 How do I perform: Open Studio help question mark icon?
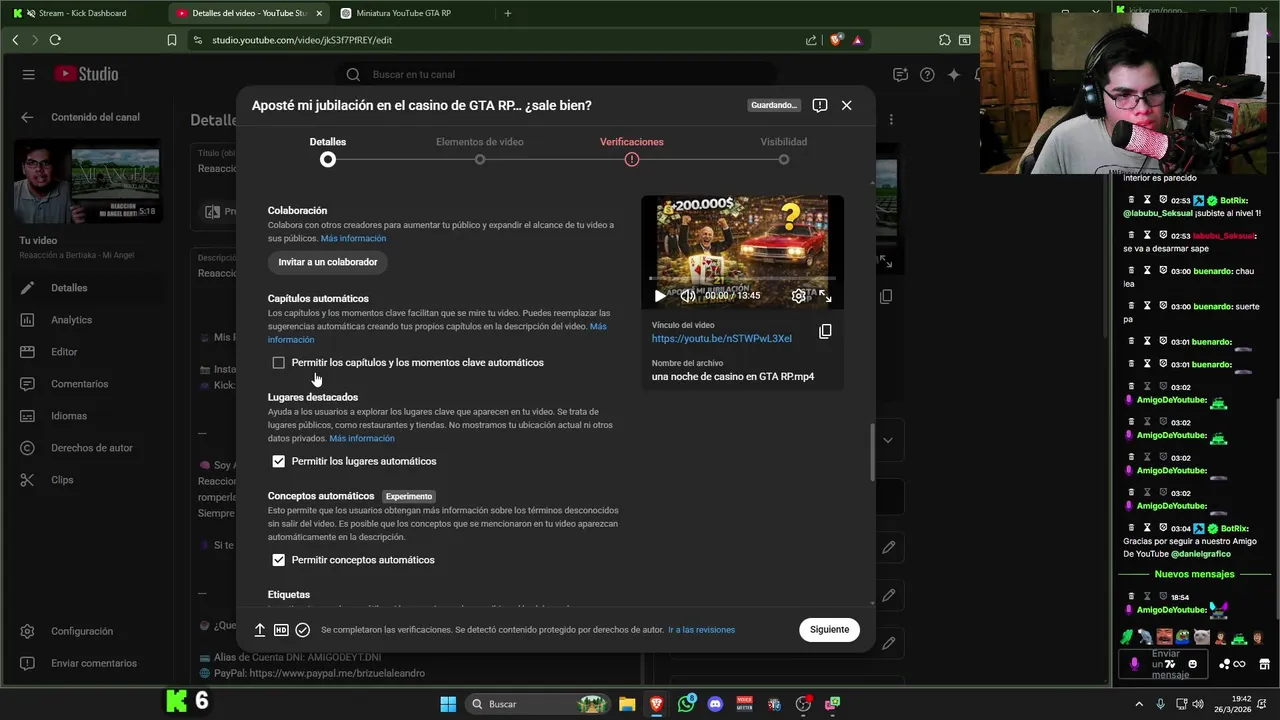click(x=927, y=75)
